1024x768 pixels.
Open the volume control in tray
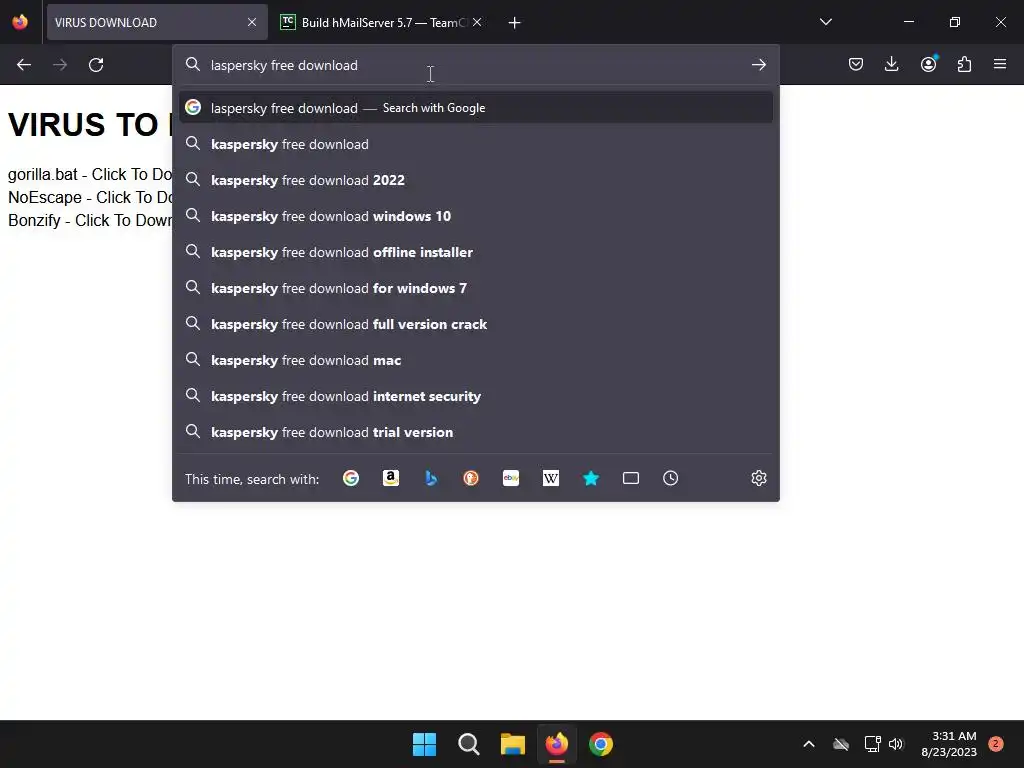coord(896,744)
